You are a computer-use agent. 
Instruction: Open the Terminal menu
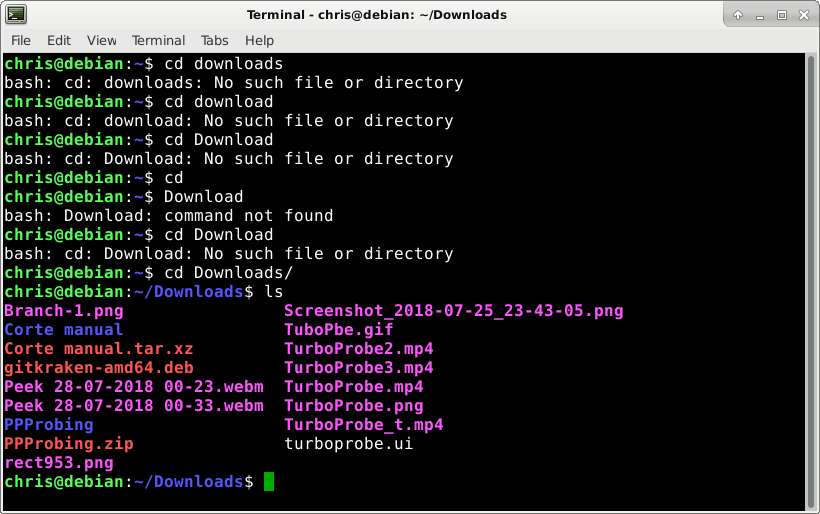158,40
